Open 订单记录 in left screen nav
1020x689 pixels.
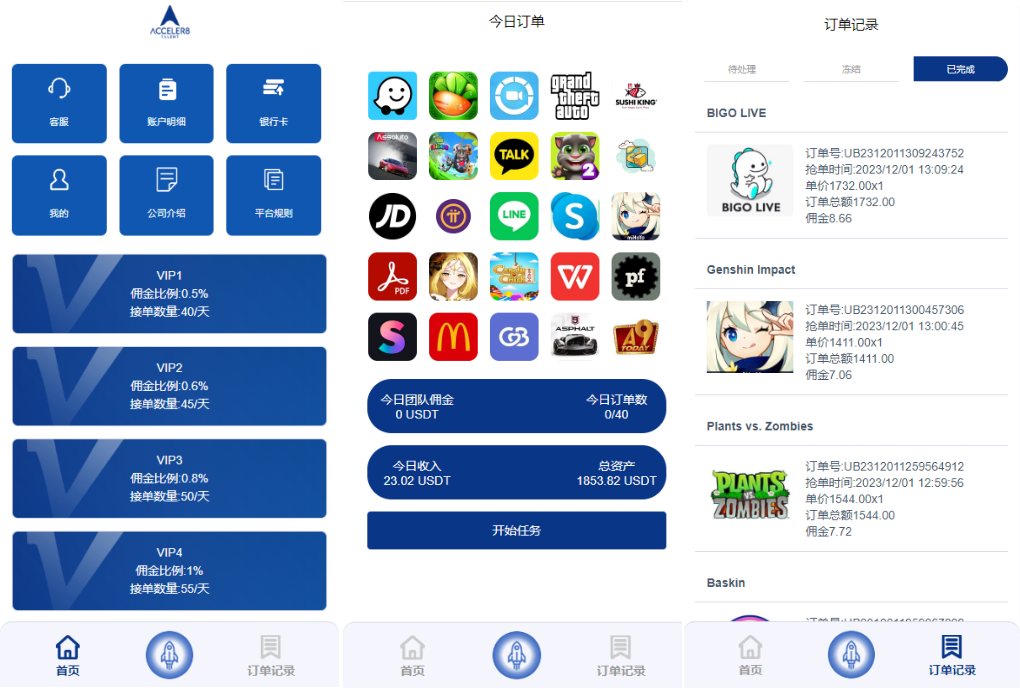[271, 656]
